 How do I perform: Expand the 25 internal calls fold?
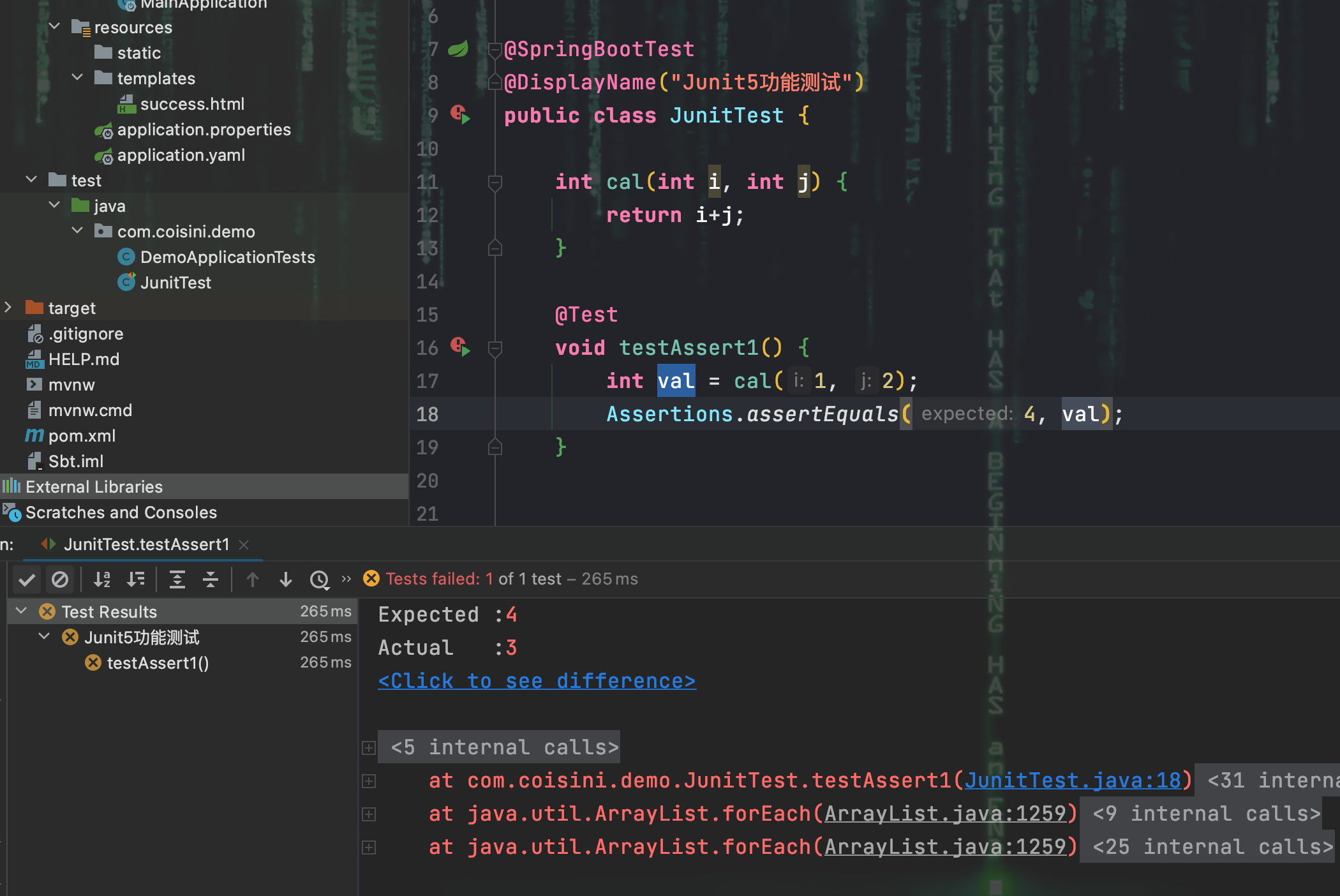1207,847
